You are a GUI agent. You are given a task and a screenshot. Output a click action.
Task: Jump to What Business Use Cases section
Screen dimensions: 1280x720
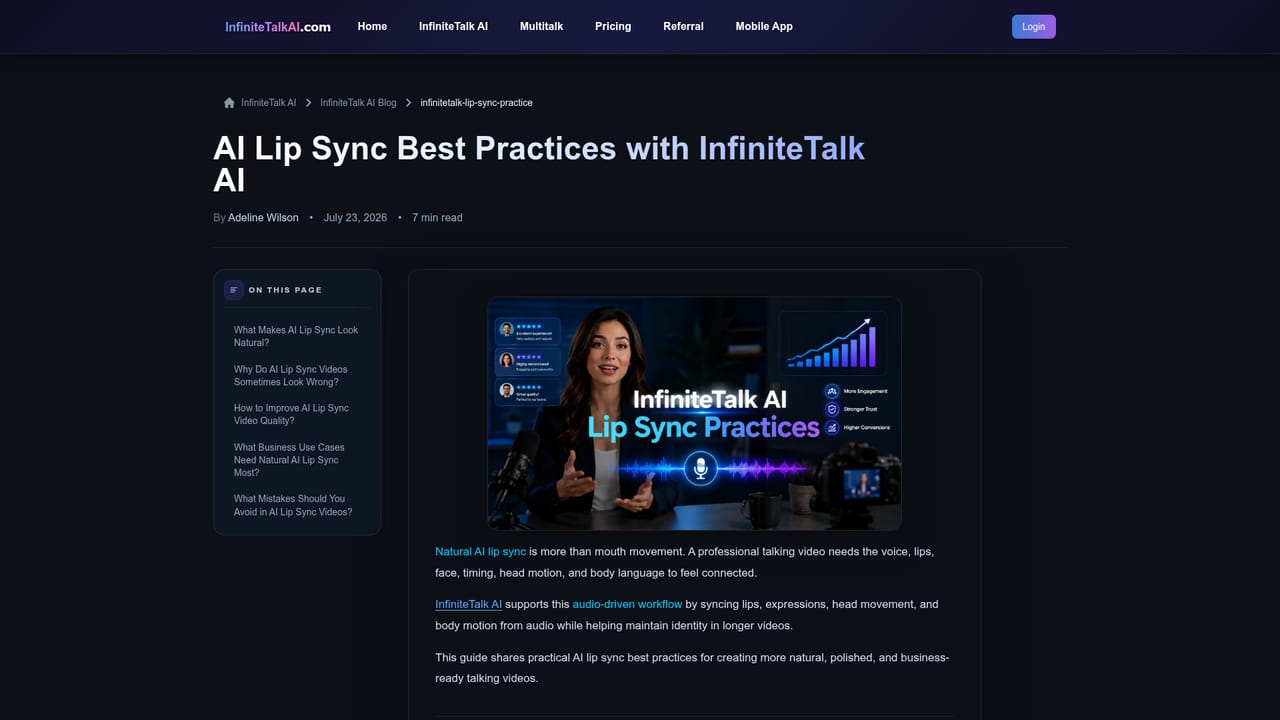(289, 460)
